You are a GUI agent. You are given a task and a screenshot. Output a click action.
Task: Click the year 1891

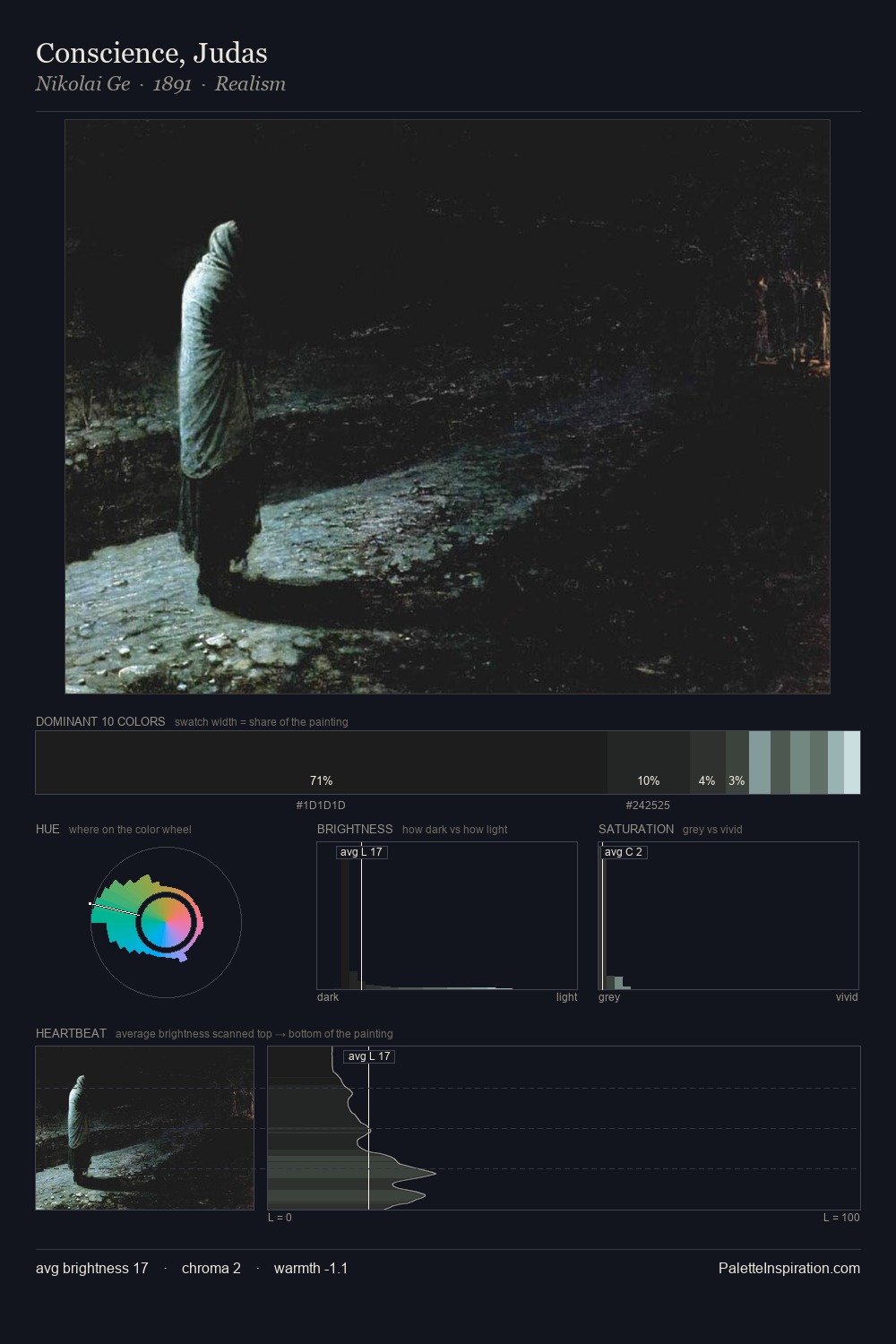173,83
